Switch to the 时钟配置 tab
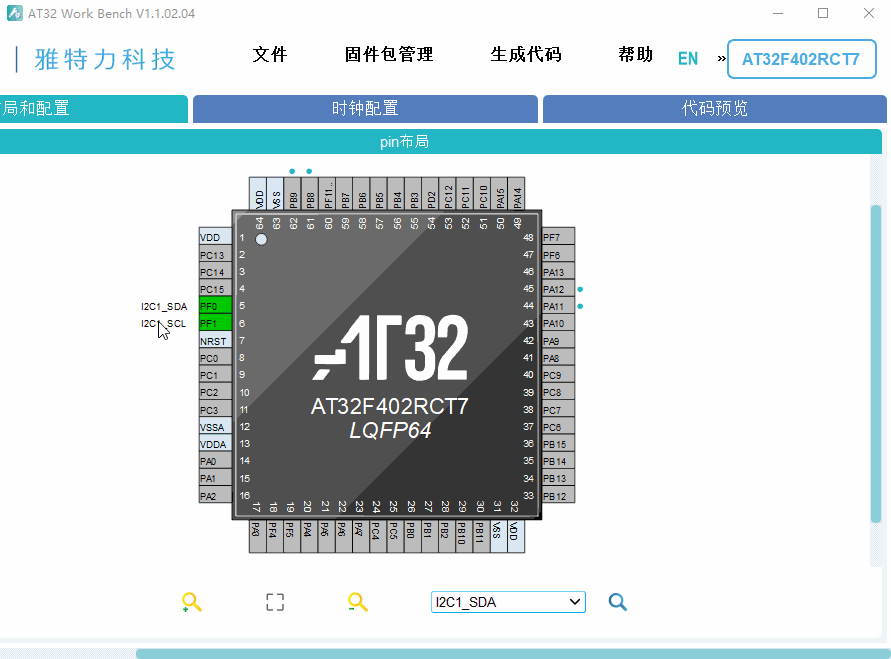 click(364, 109)
